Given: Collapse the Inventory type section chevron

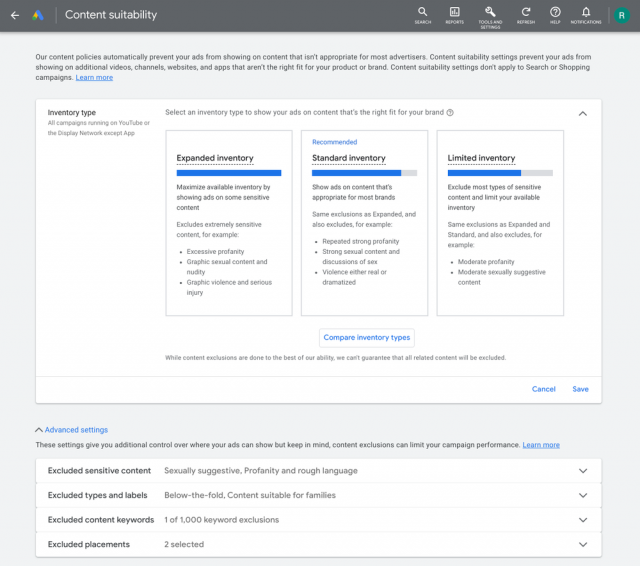Looking at the screenshot, I should 583,114.
